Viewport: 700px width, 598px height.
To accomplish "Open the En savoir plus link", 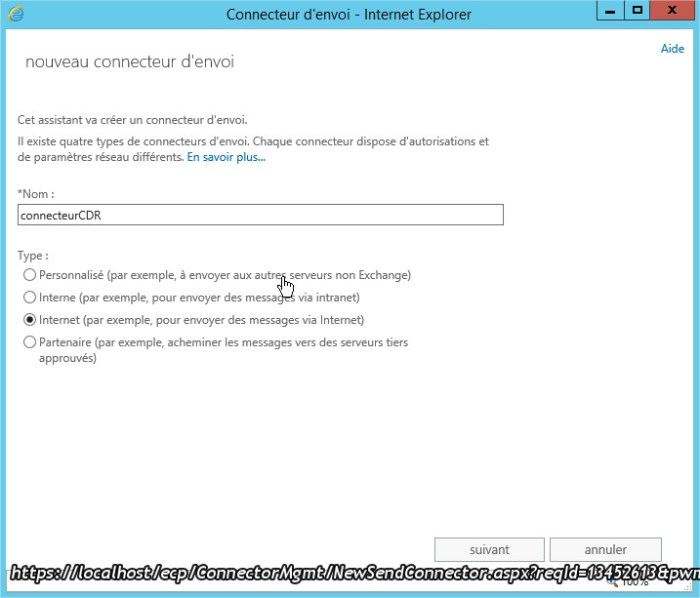I will 226,157.
